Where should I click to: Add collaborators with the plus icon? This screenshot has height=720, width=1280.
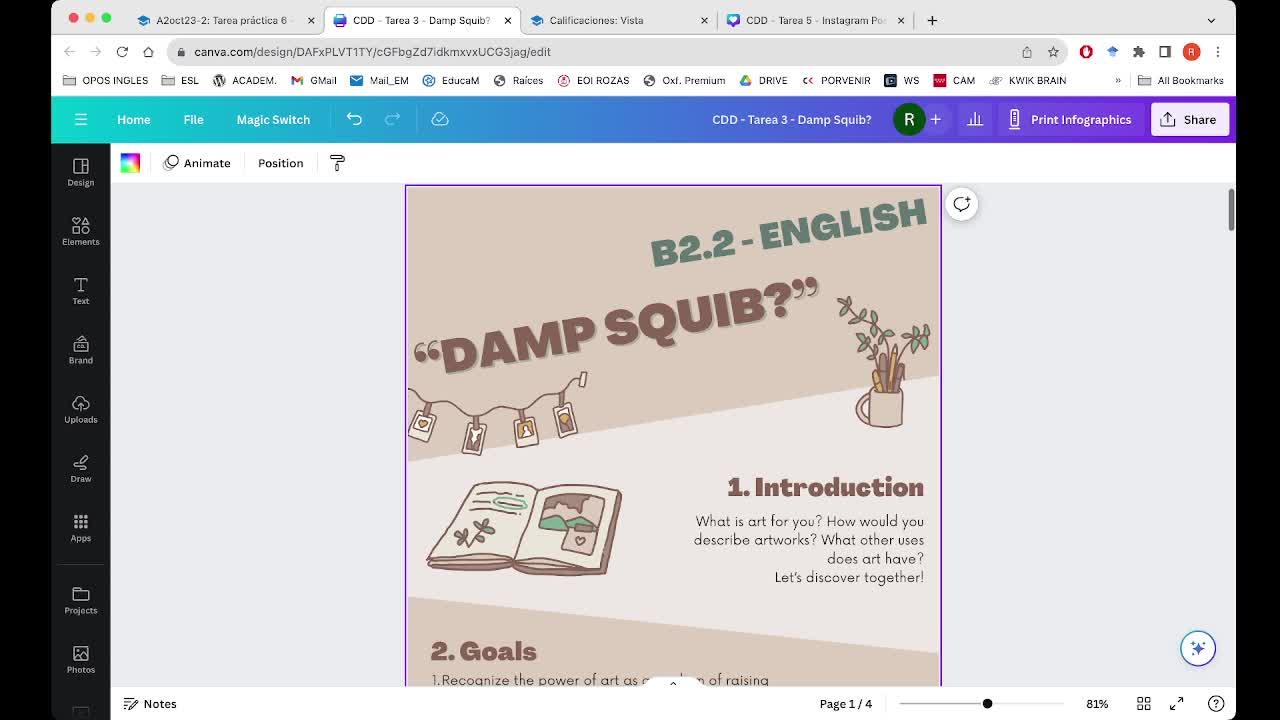point(935,119)
